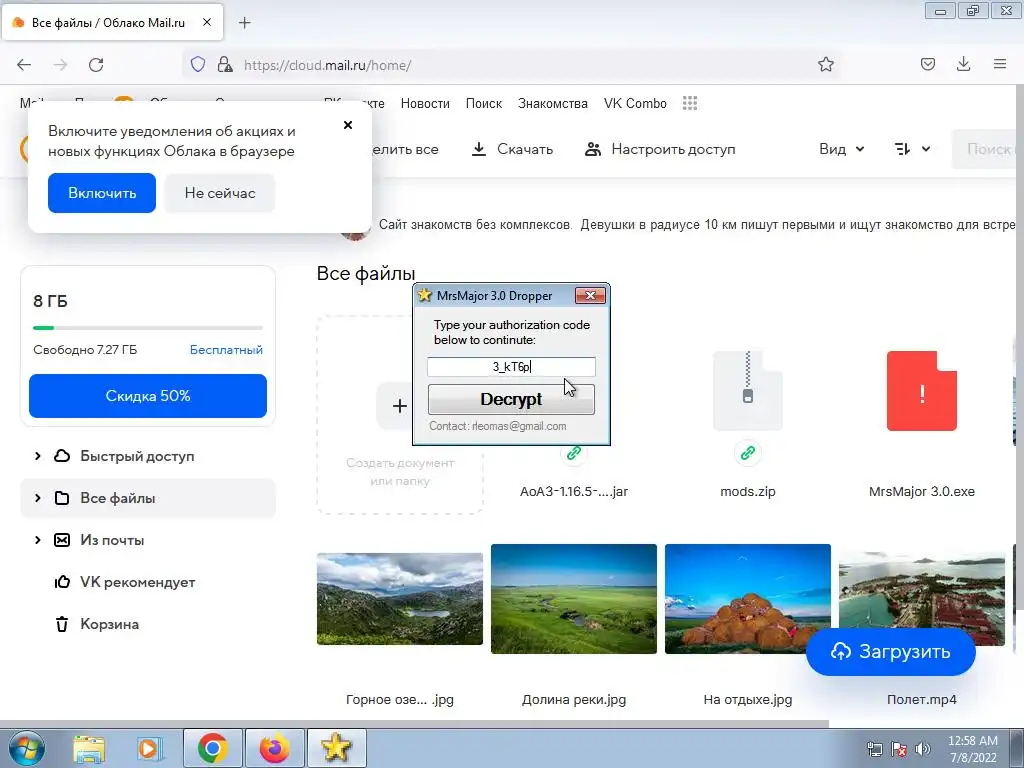
Task: Select the mods.zip archive icon
Action: click(748, 391)
